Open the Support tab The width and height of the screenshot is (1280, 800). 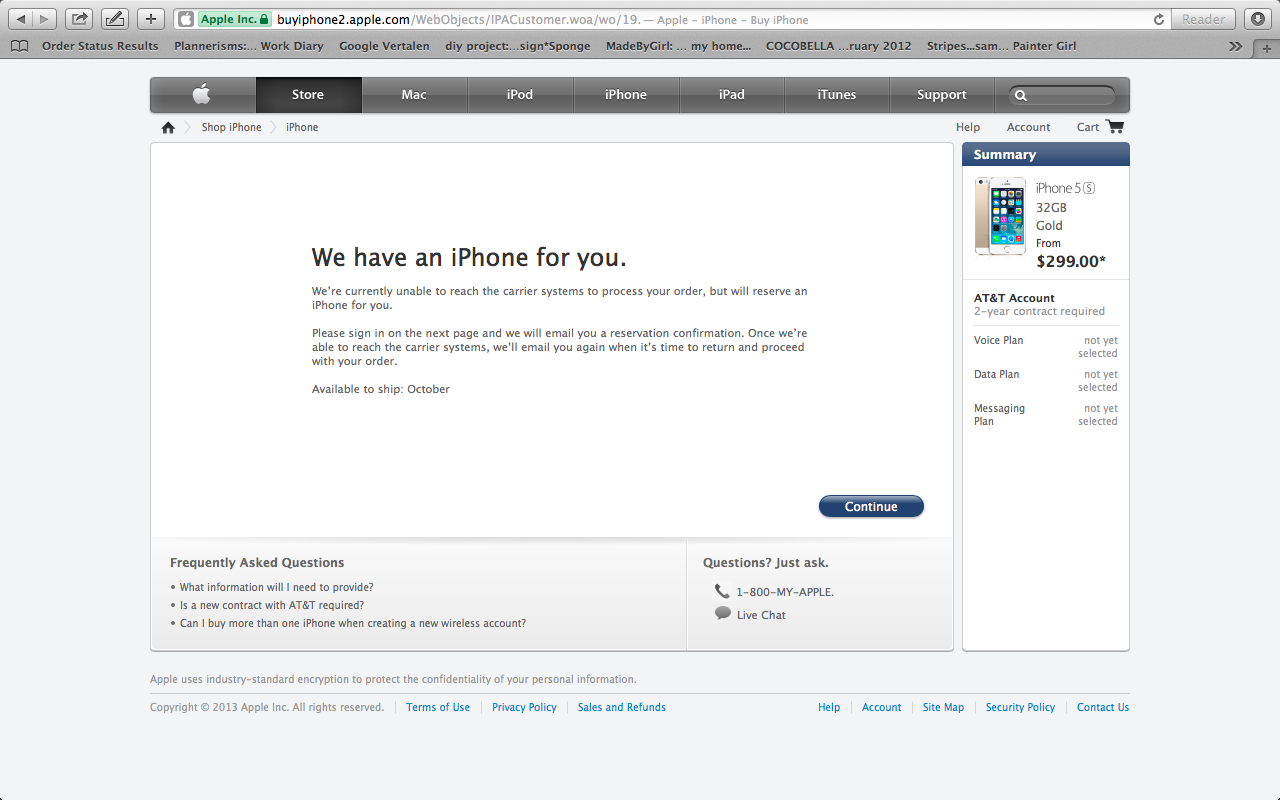pyautogui.click(x=942, y=95)
